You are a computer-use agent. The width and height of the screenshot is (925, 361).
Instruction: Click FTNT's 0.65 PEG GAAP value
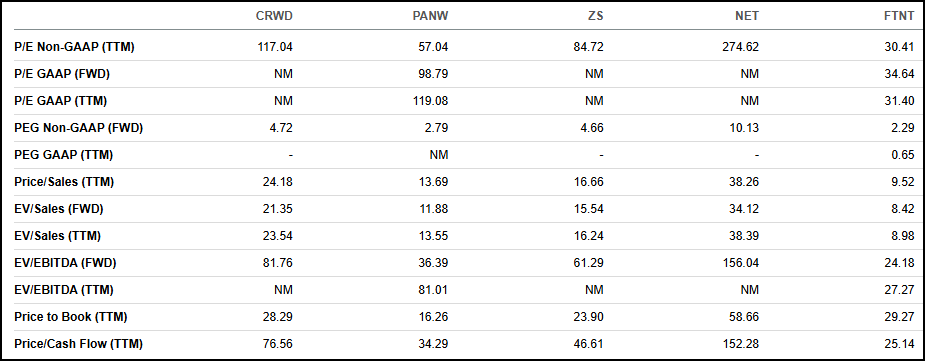(x=904, y=155)
